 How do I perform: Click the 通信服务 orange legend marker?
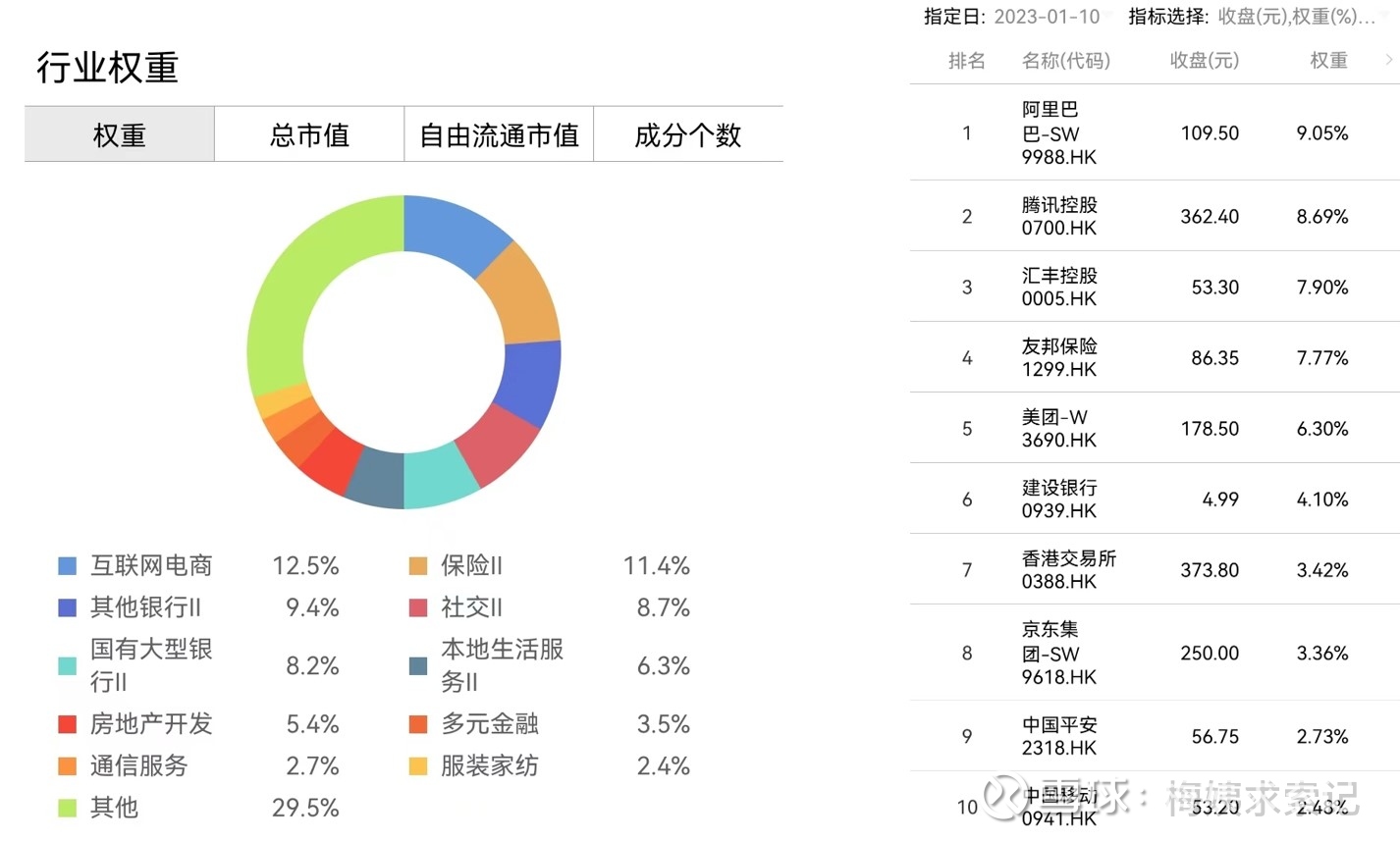click(66, 766)
